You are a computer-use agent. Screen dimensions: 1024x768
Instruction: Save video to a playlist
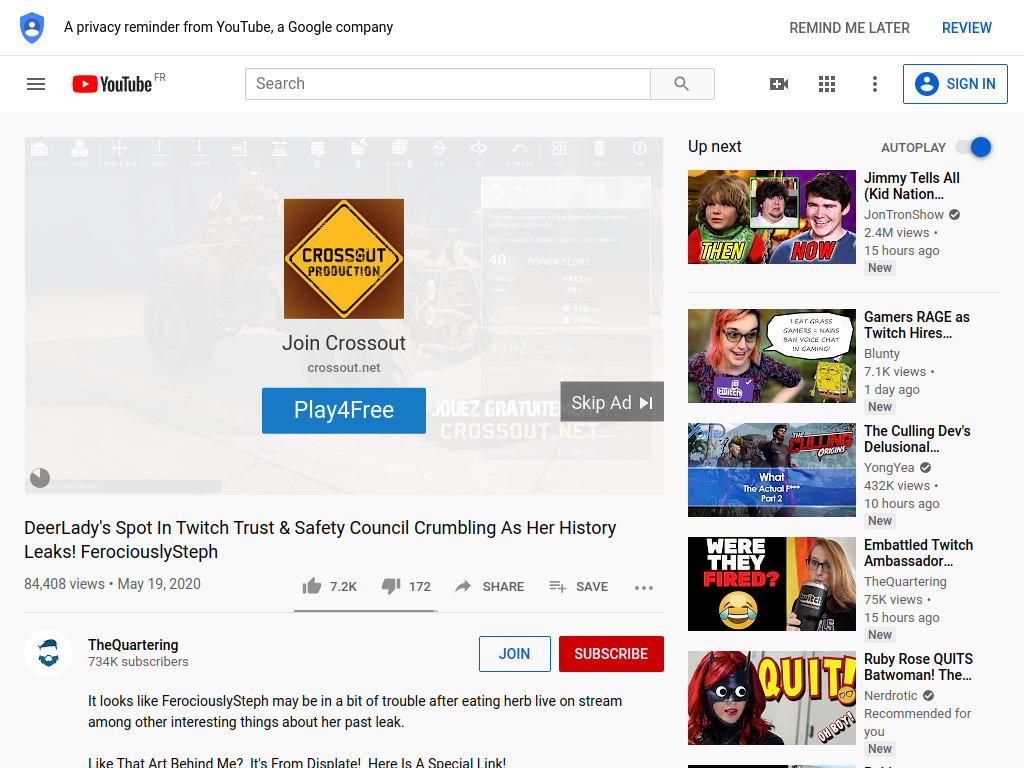point(579,586)
